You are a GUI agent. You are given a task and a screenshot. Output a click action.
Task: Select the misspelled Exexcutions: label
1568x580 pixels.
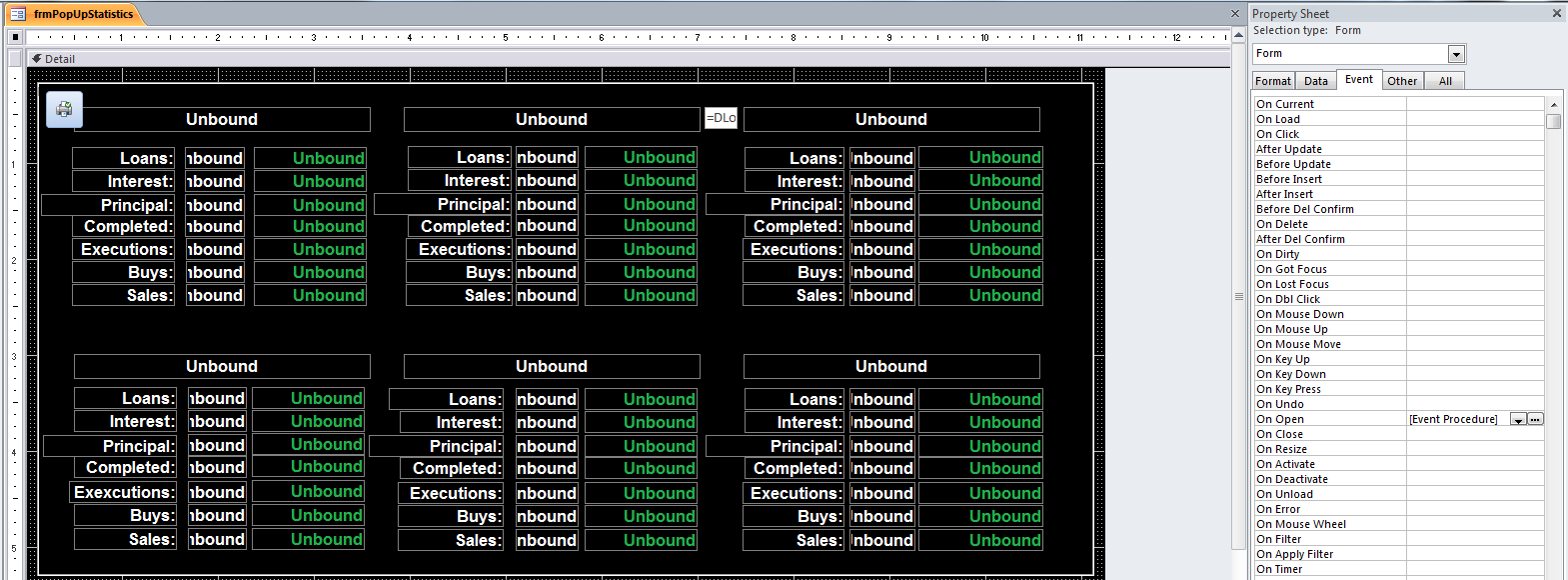click(x=122, y=492)
